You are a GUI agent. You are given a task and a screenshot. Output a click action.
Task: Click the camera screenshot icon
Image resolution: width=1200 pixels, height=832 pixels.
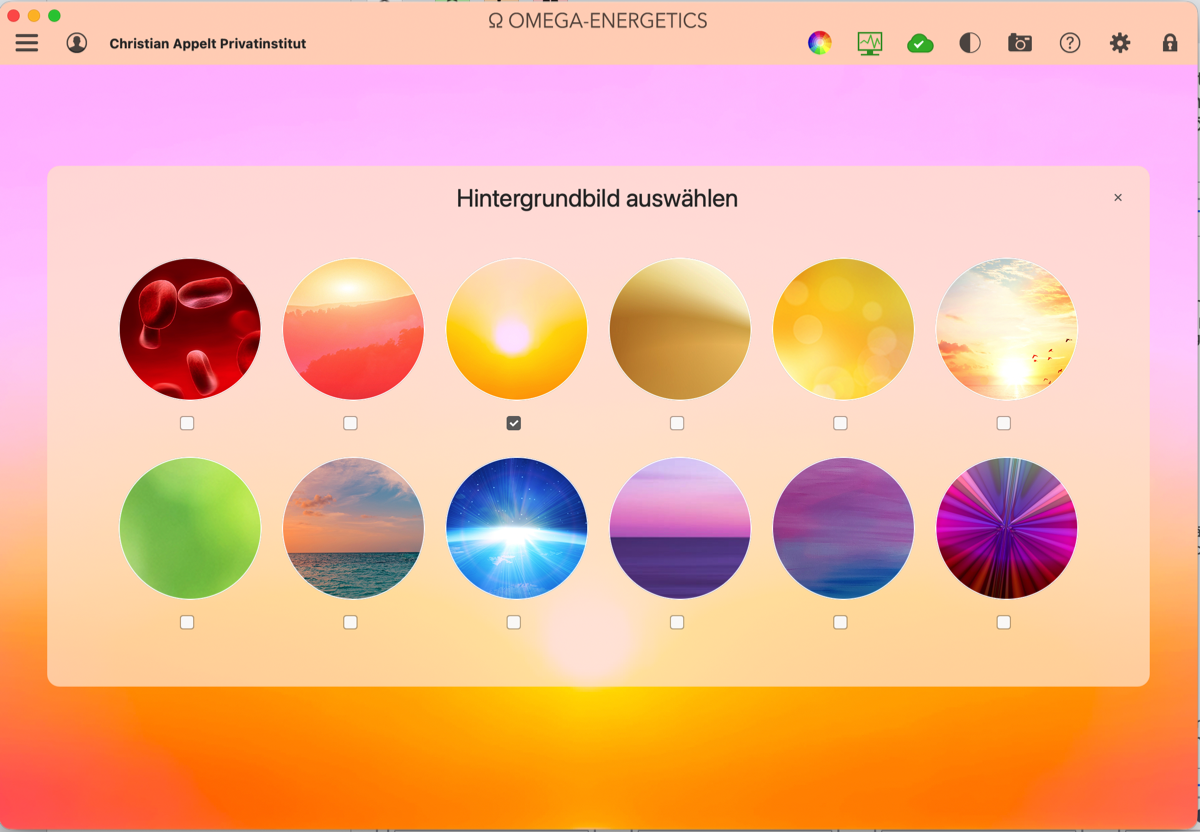click(x=1020, y=43)
